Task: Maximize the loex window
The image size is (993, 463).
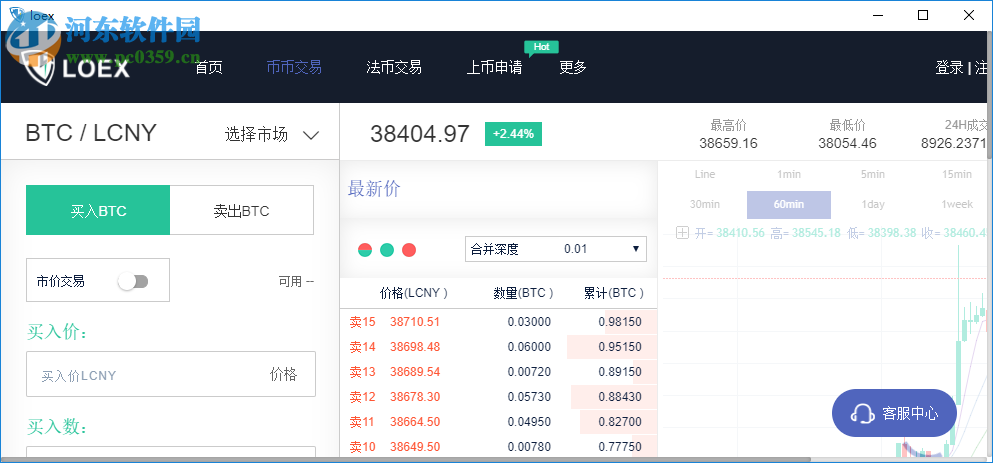Action: [923, 15]
